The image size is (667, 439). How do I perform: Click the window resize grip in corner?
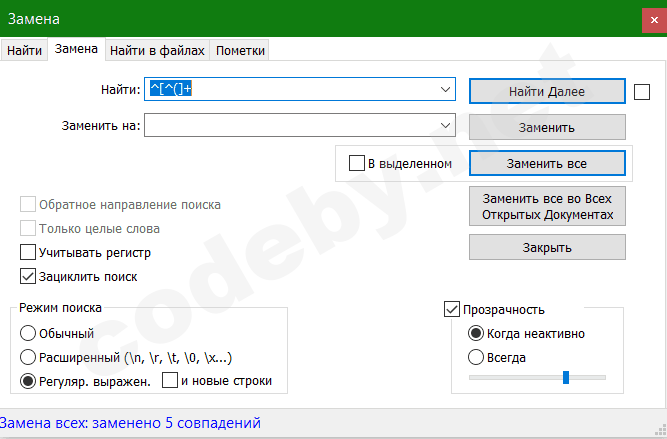[x=661, y=430]
